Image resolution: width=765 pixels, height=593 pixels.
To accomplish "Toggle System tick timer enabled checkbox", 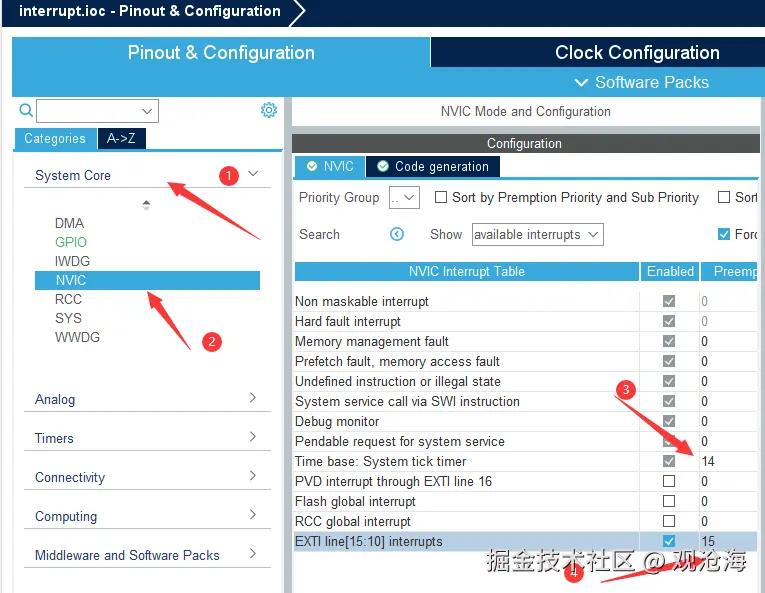I will coord(669,461).
